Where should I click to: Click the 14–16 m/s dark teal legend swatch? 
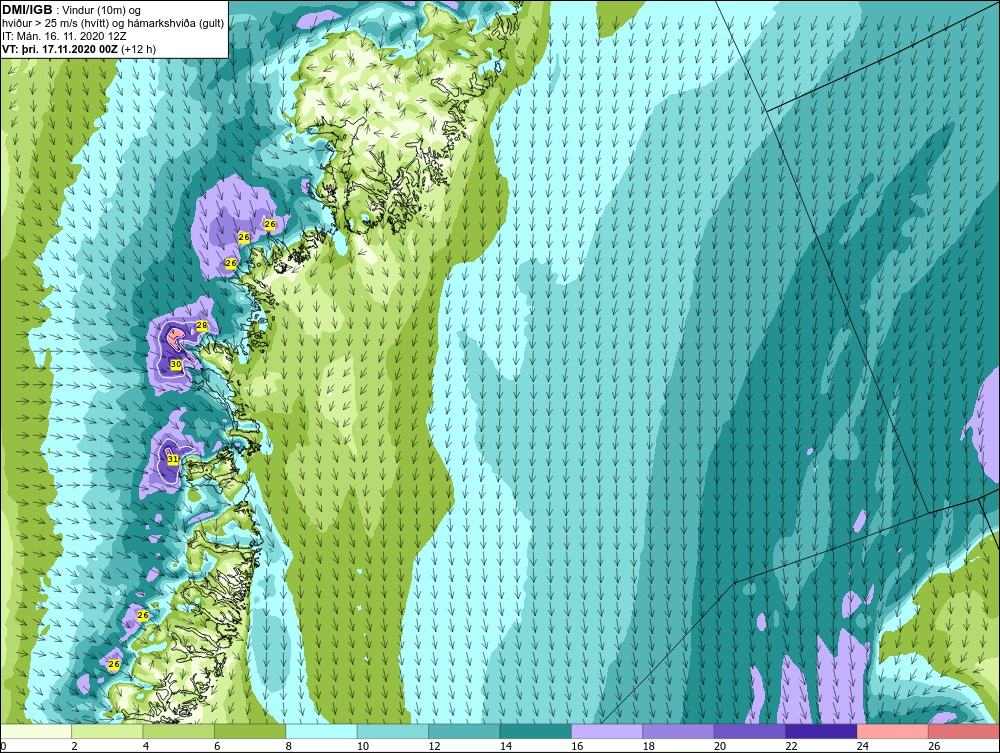click(x=536, y=731)
